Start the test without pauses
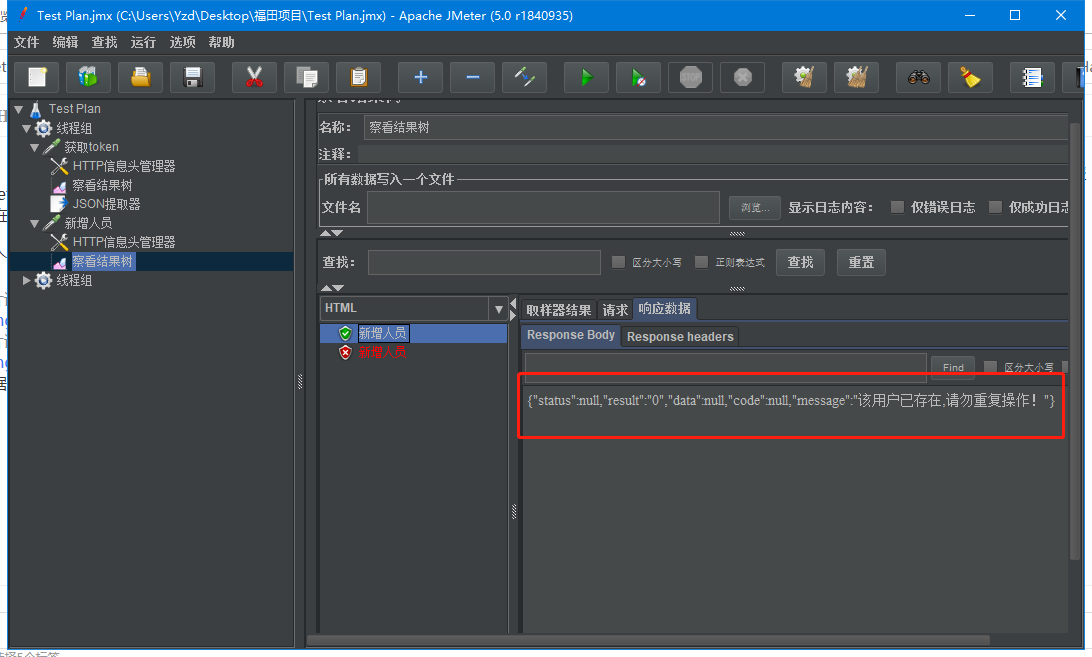Image resolution: width=1092 pixels, height=657 pixels. [x=638, y=77]
